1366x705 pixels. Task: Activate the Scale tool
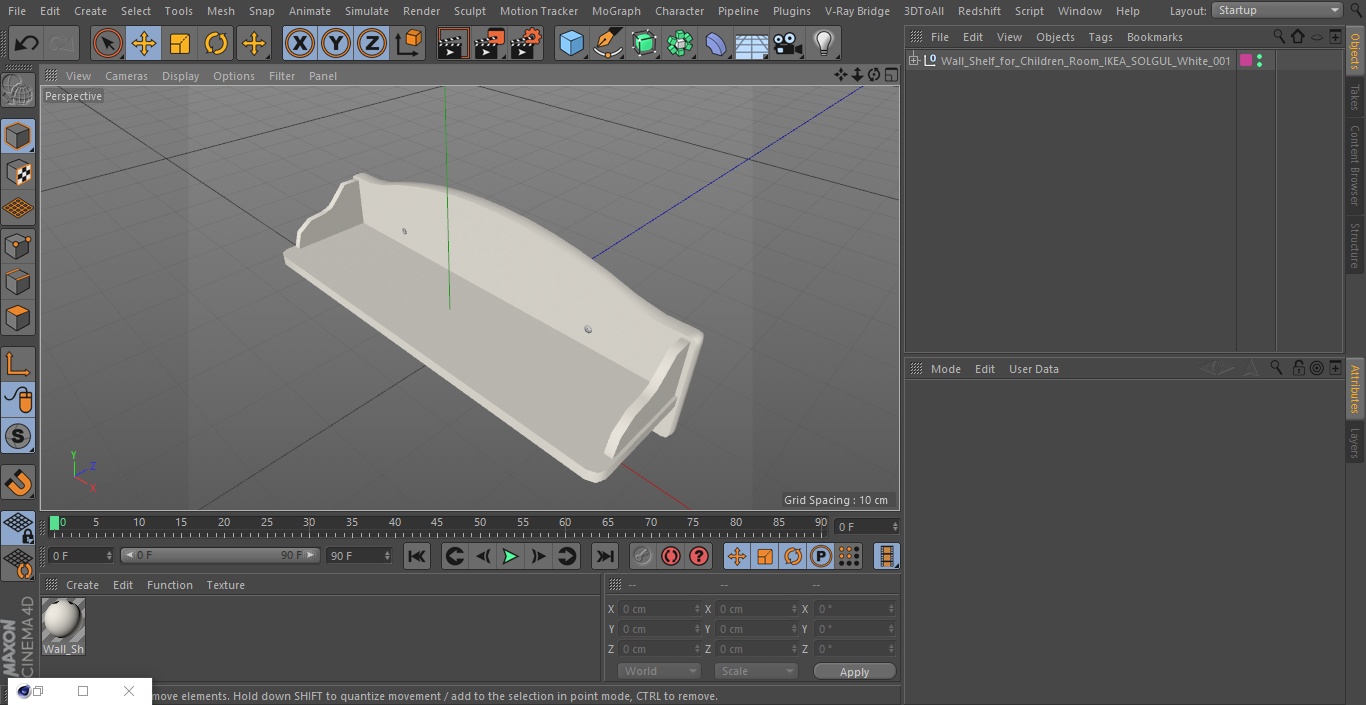(180, 44)
